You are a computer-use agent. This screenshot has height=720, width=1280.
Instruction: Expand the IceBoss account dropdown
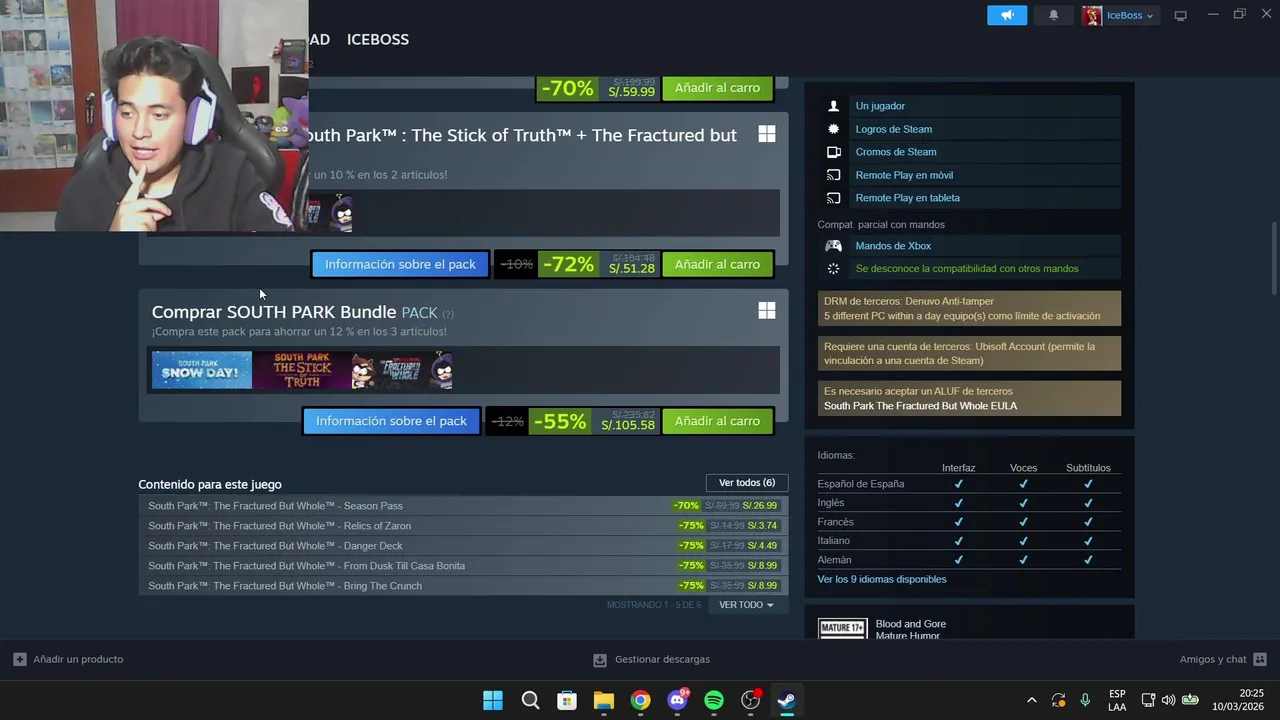tap(1130, 15)
